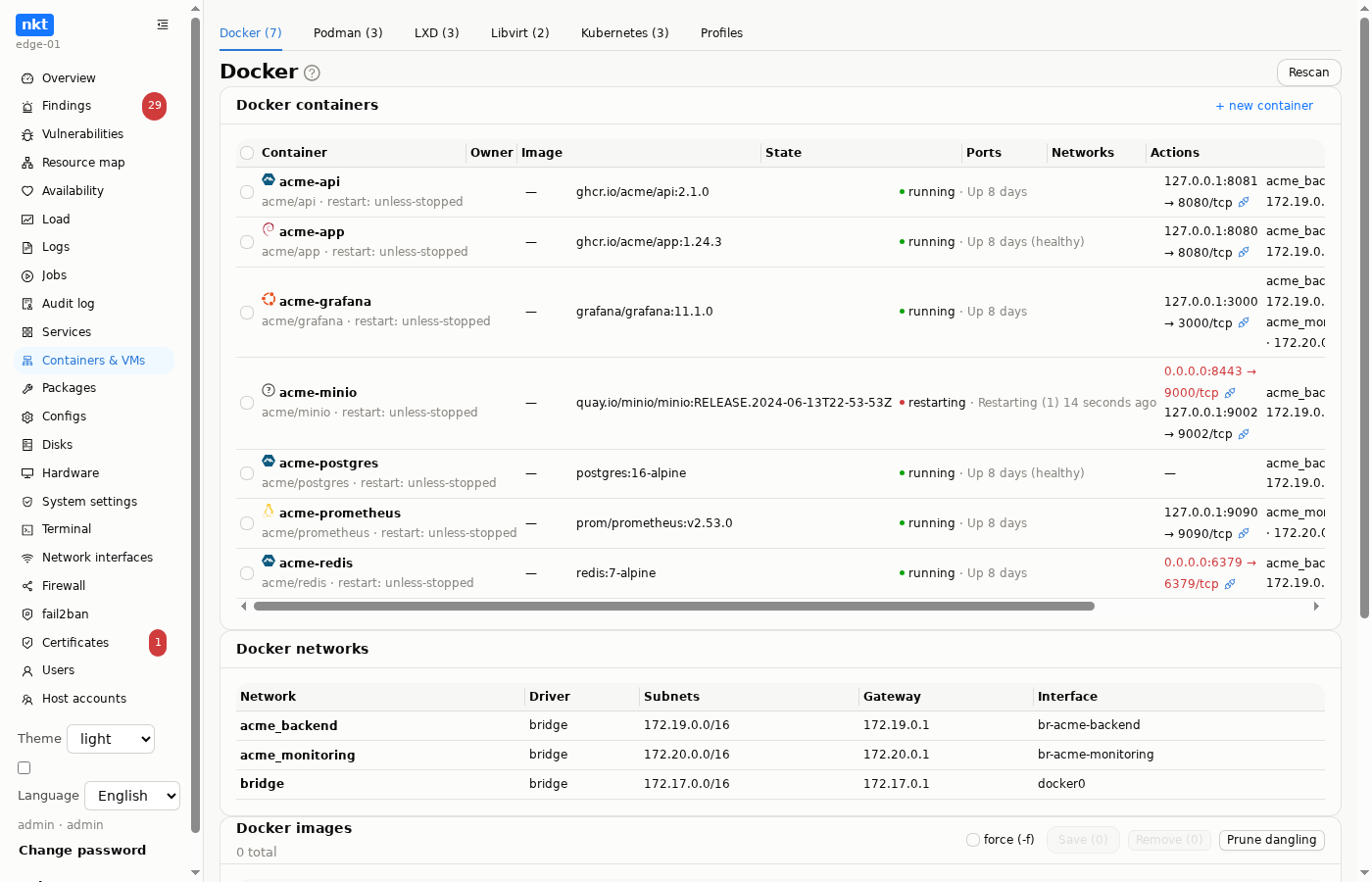Switch to the LXD (3) tab

pyautogui.click(x=437, y=33)
